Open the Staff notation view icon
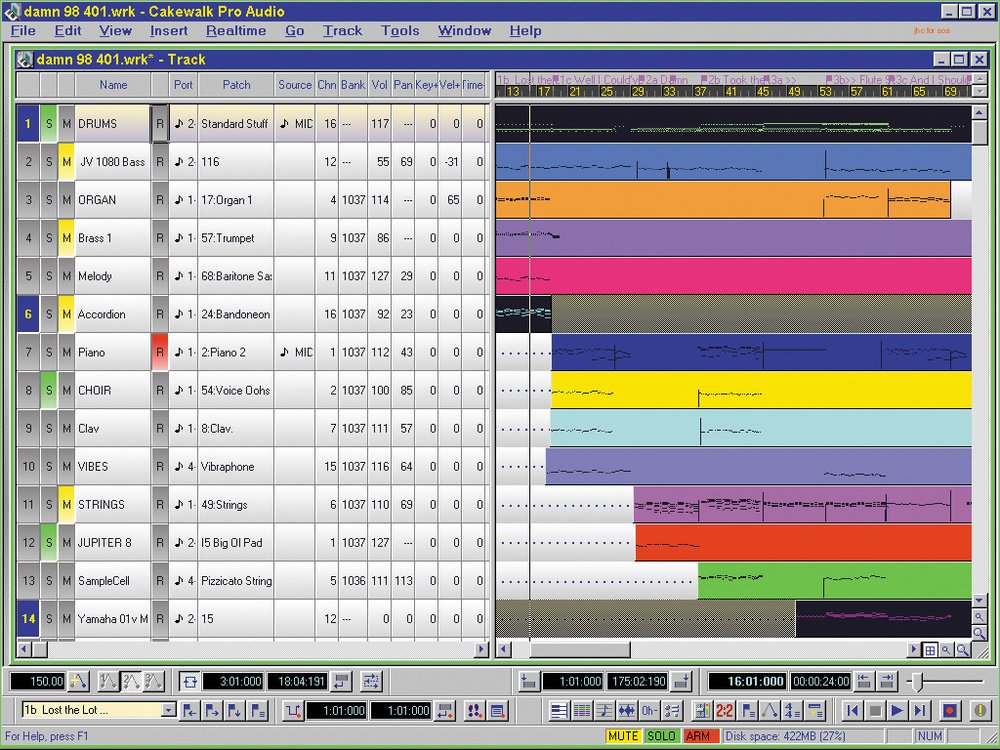The height and width of the screenshot is (750, 1000). [603, 710]
